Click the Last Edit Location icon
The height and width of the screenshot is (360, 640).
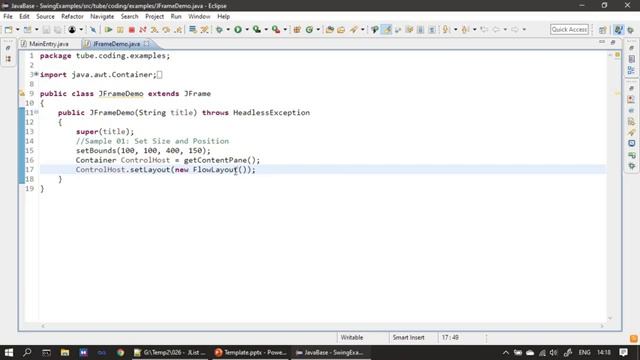(484, 30)
